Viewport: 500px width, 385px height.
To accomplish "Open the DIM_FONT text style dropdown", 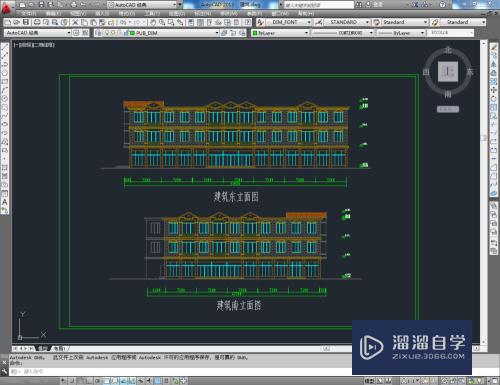I will pos(309,22).
